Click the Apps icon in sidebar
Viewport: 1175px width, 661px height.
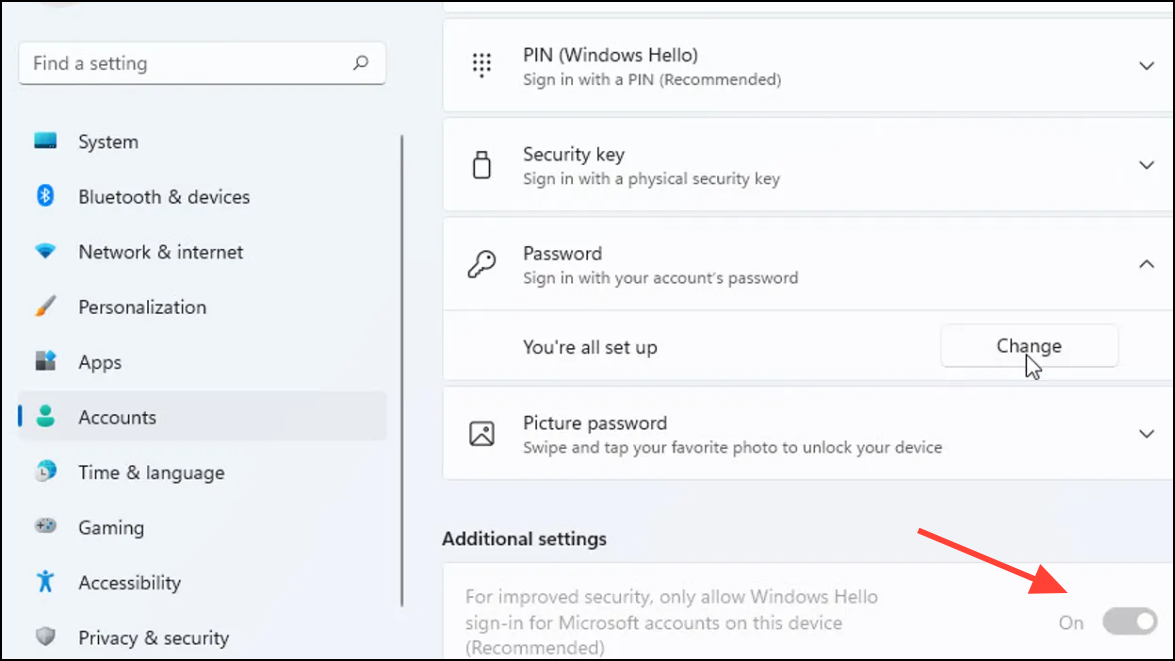[45, 362]
